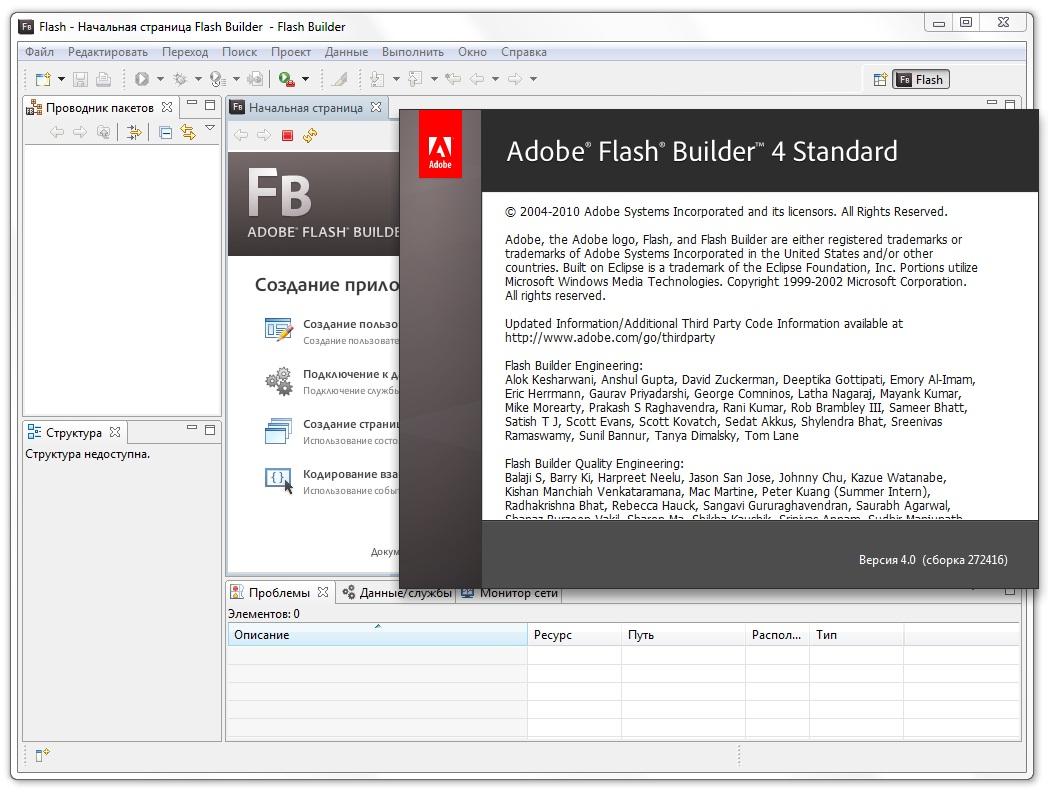Open the Данные menu
This screenshot has width=1053, height=794.
[347, 52]
